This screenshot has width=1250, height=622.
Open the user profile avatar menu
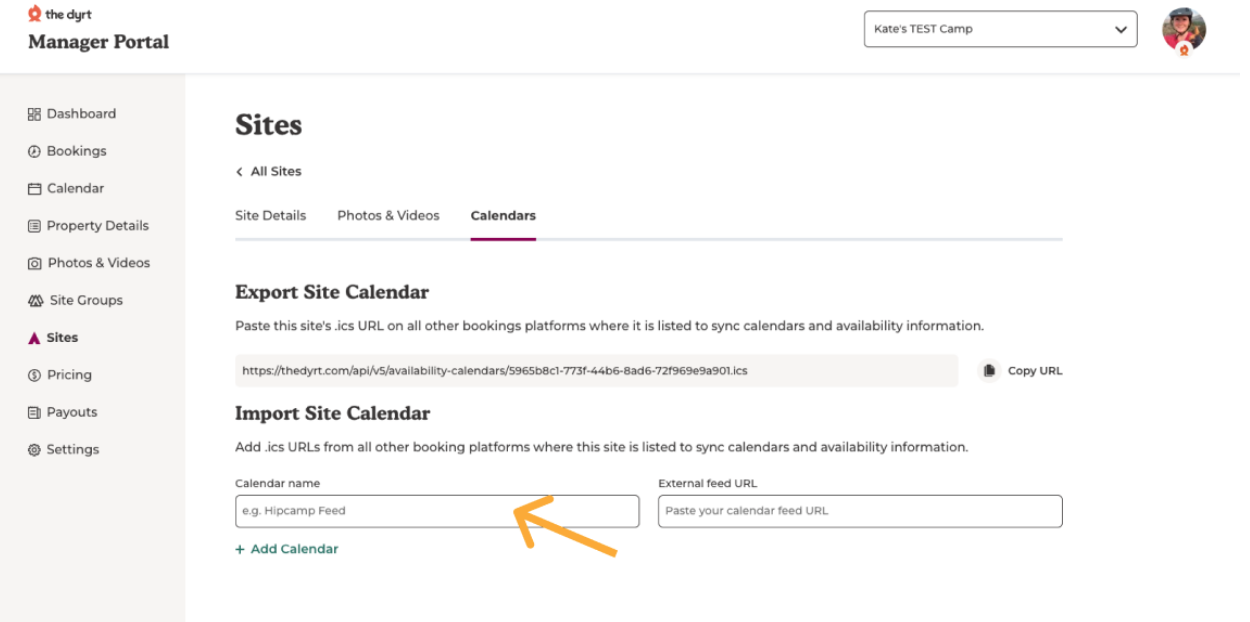click(x=1184, y=31)
